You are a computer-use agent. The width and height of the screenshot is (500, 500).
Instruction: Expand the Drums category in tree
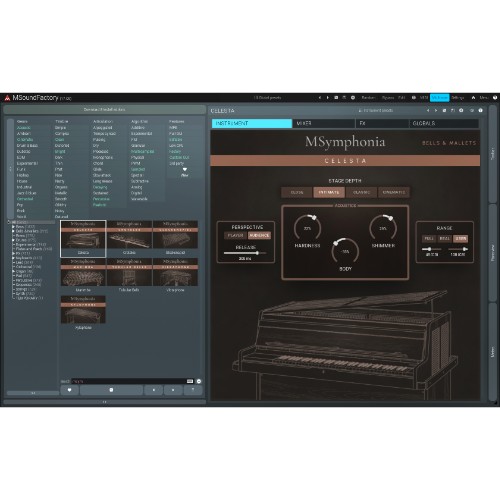pos(13,240)
